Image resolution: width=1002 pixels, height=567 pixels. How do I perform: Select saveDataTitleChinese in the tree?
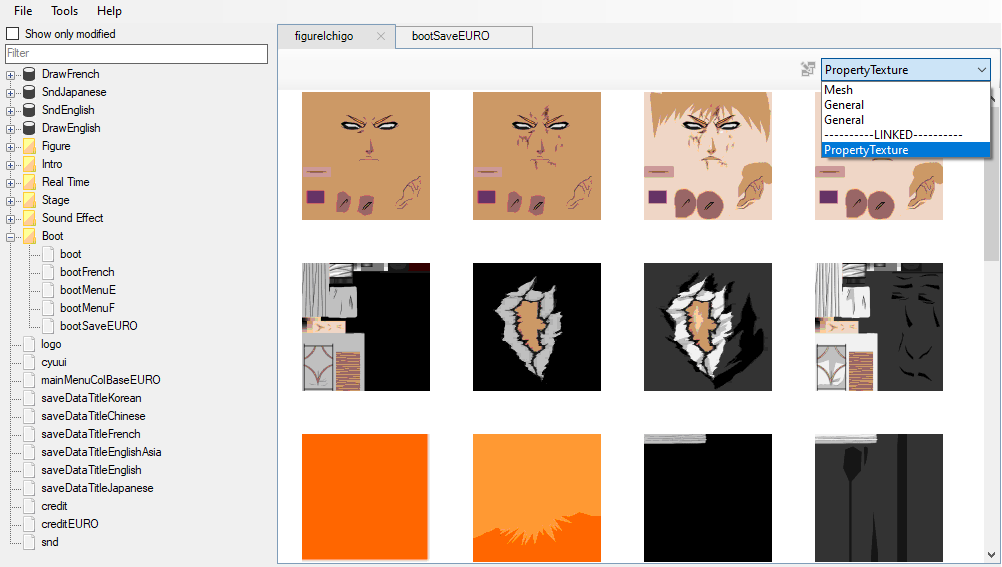point(93,416)
